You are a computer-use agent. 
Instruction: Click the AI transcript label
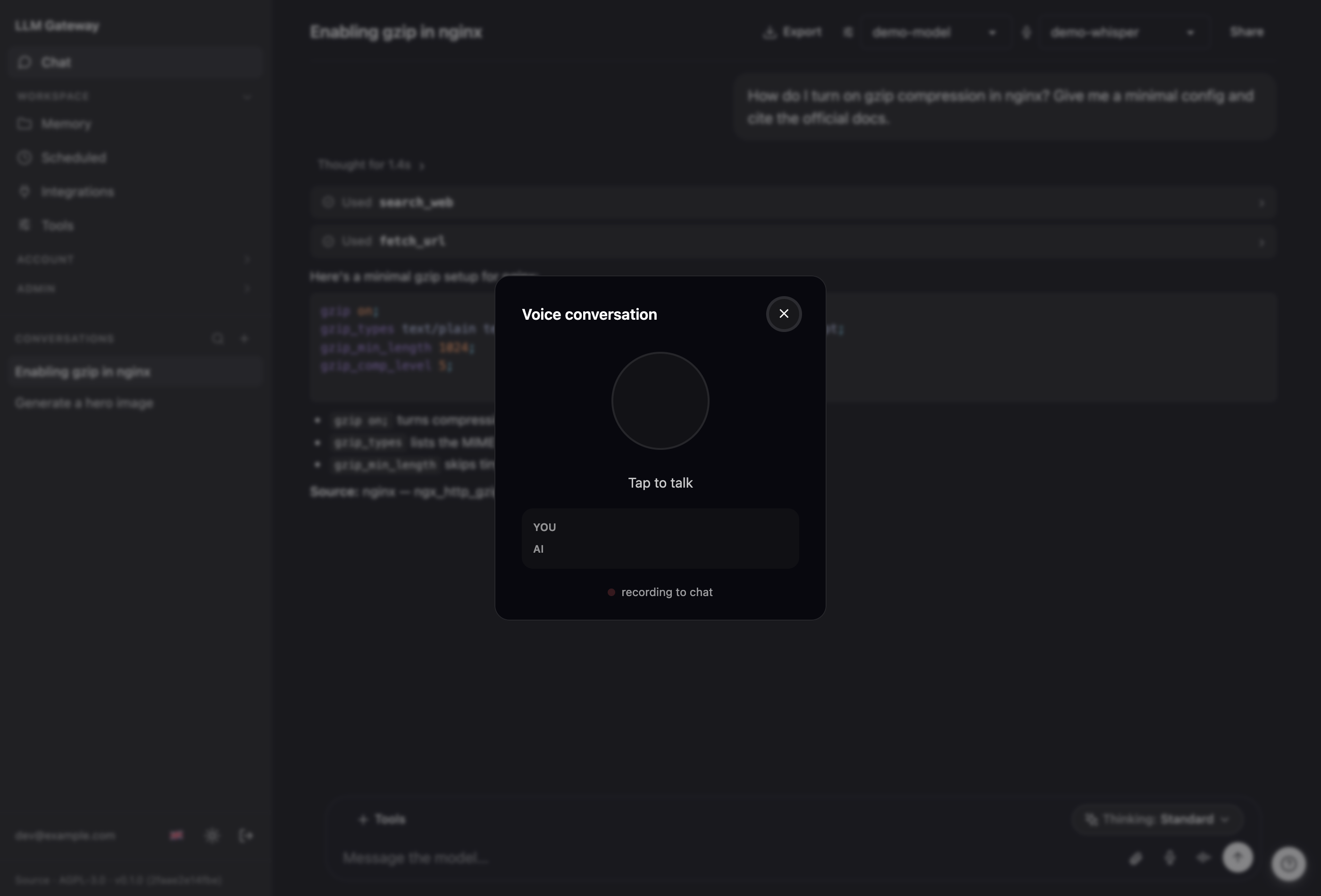click(x=538, y=549)
